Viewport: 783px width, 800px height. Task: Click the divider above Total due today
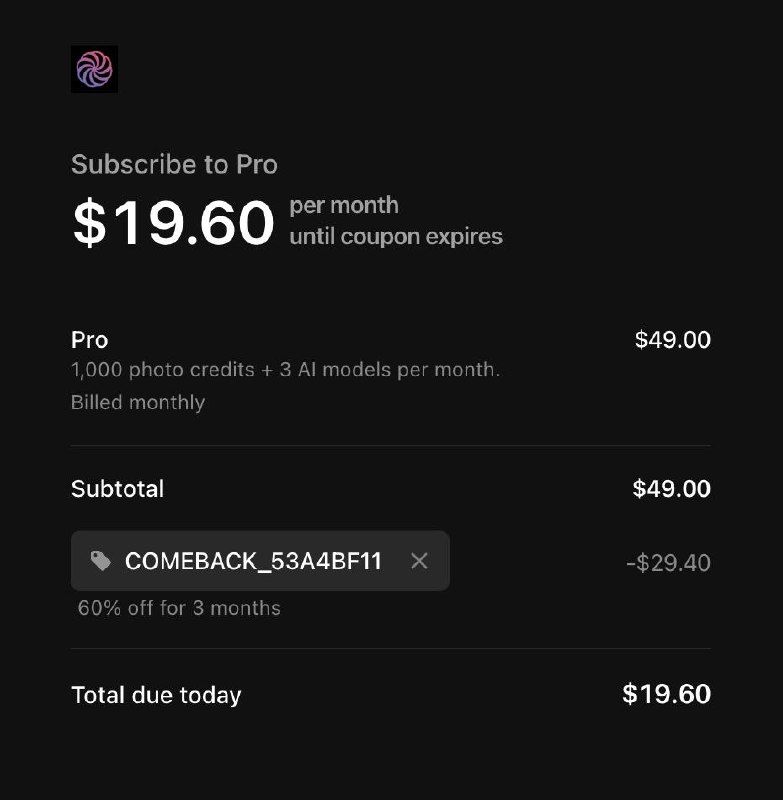pyautogui.click(x=390, y=648)
